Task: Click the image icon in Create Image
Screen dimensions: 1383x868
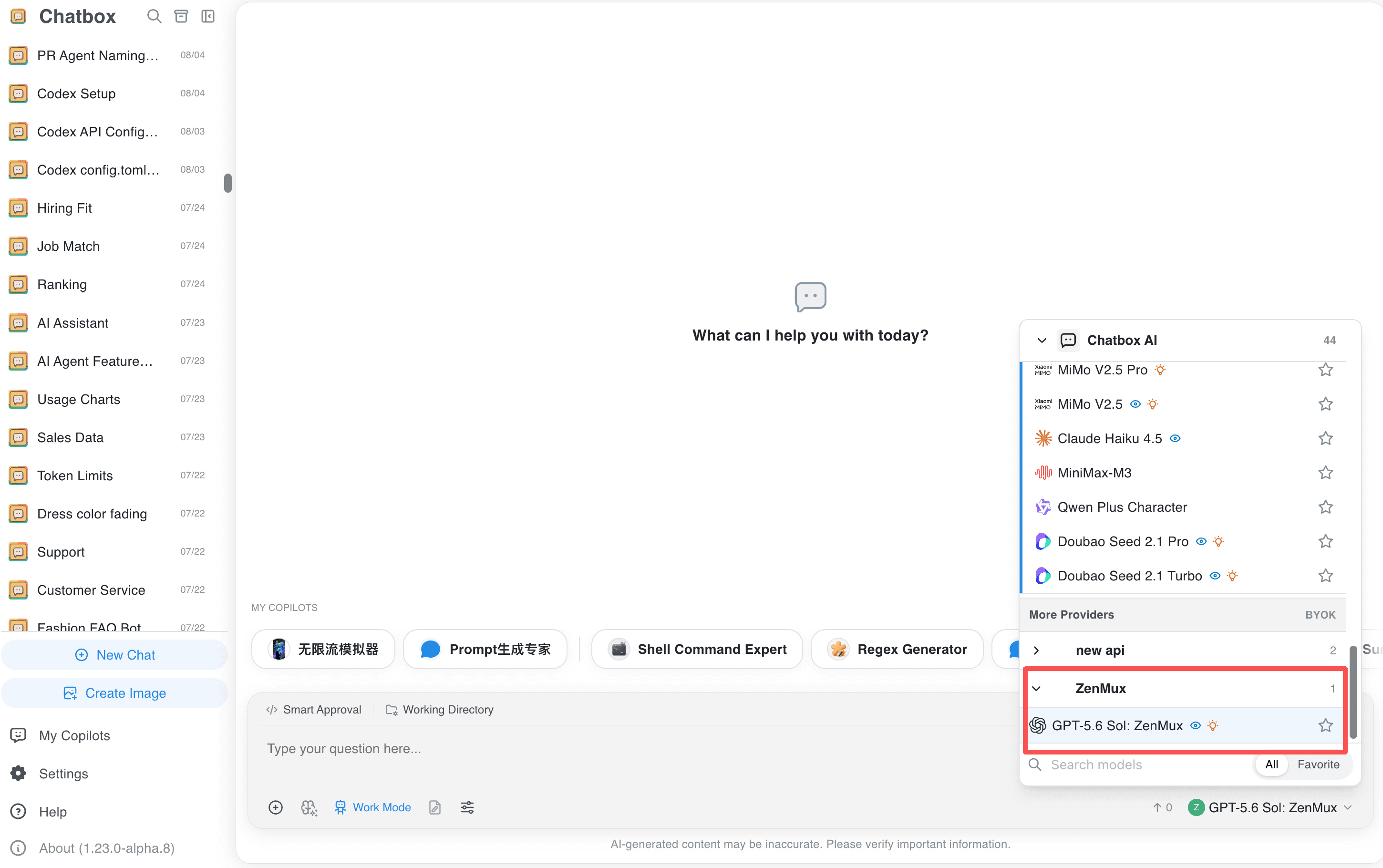Action: click(70, 693)
